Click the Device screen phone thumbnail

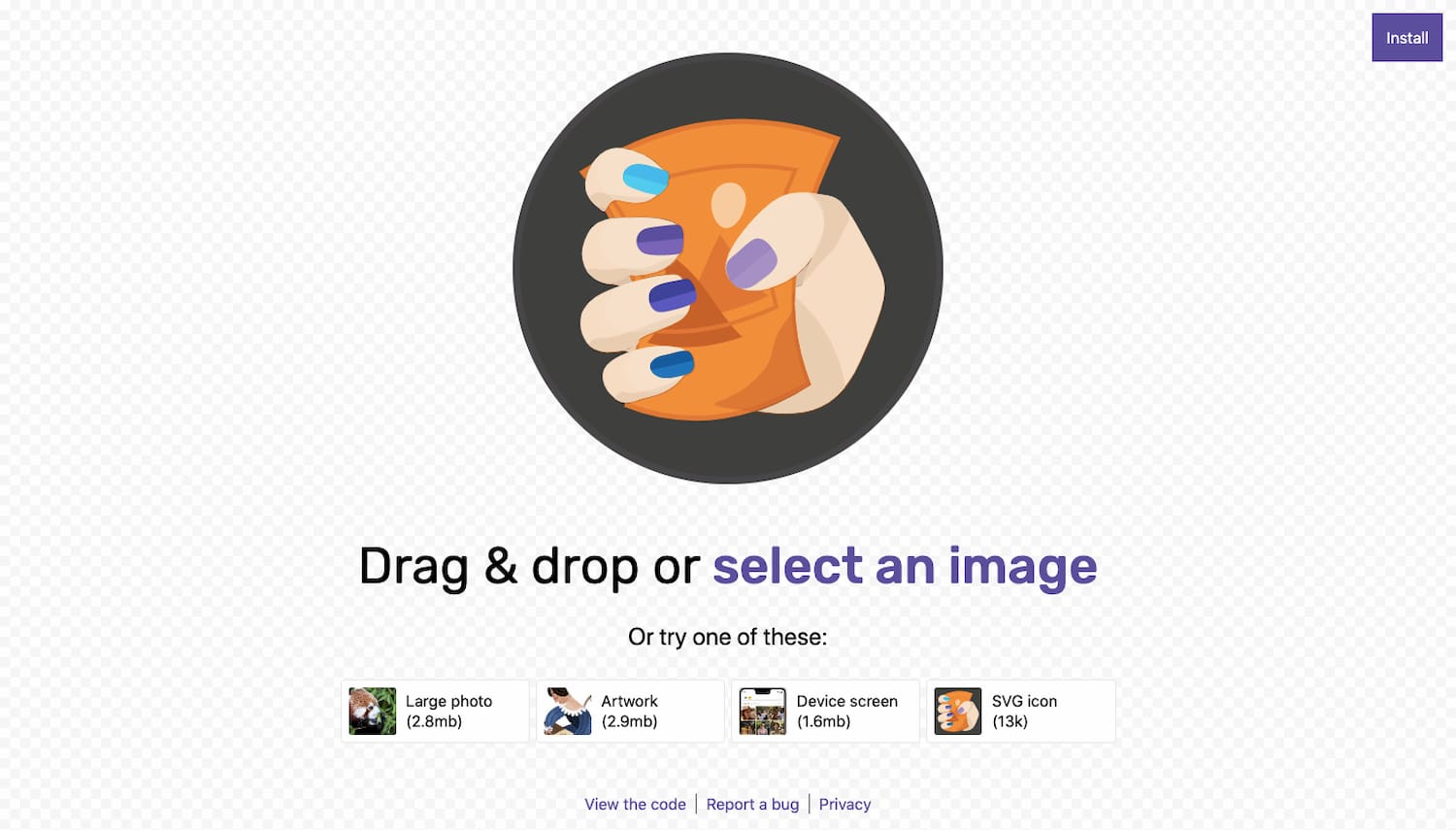763,712
